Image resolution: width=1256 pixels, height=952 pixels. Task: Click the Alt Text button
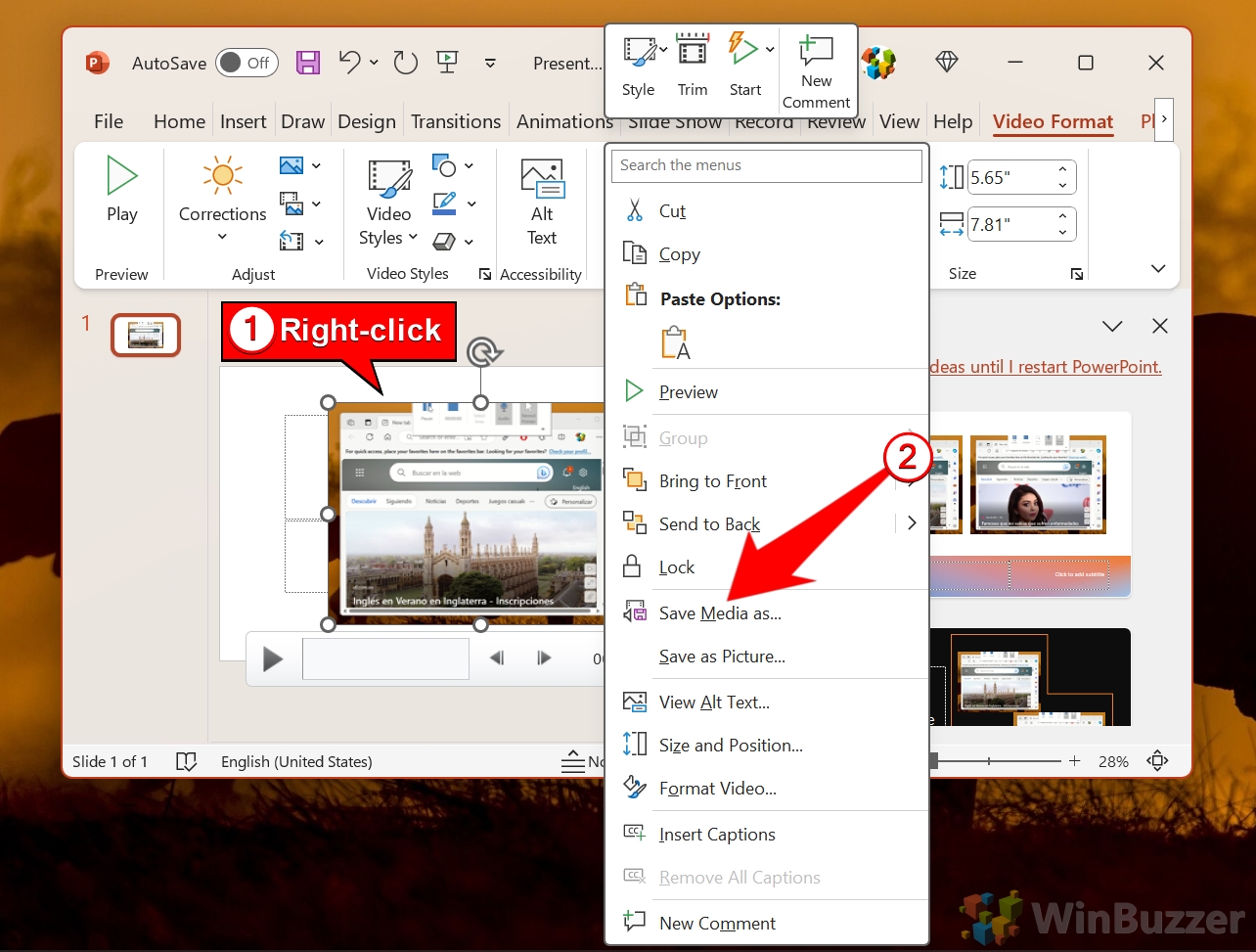tap(542, 203)
